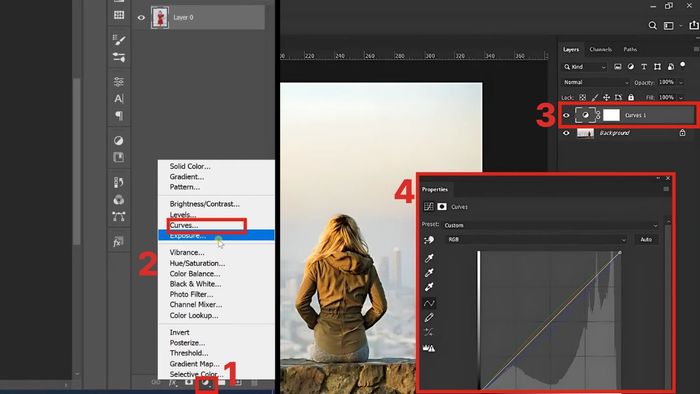700x394 pixels.
Task: Open the Paragraph panel icon
Action: pyautogui.click(x=119, y=116)
